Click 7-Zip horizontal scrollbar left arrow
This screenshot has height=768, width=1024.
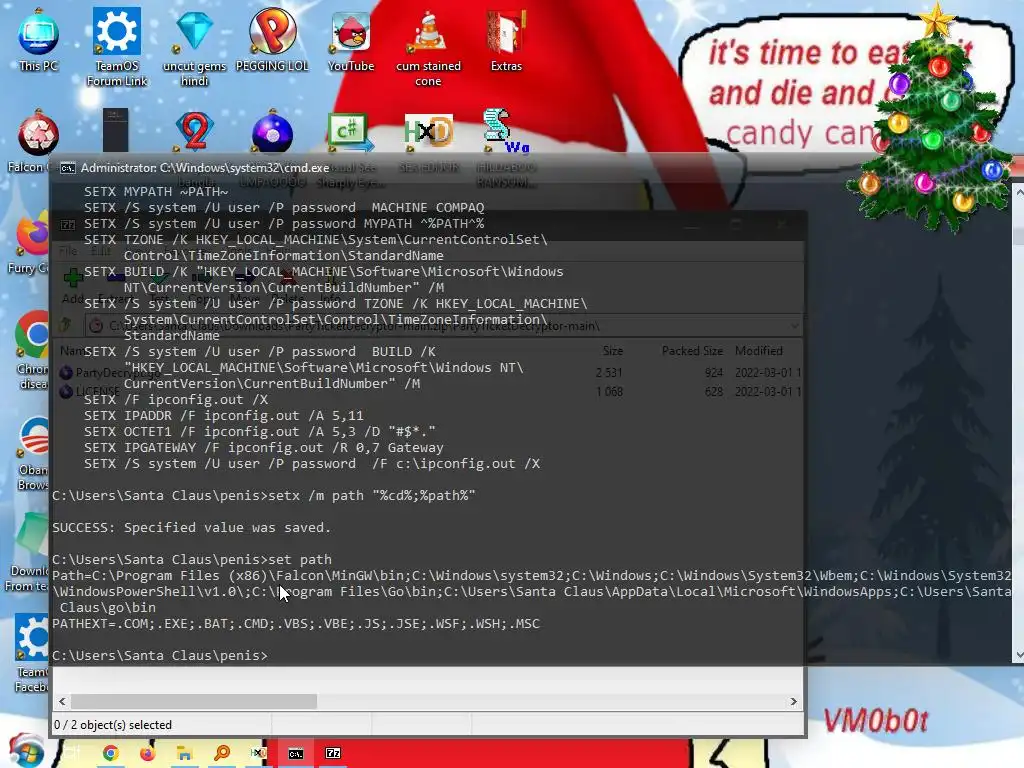click(62, 701)
